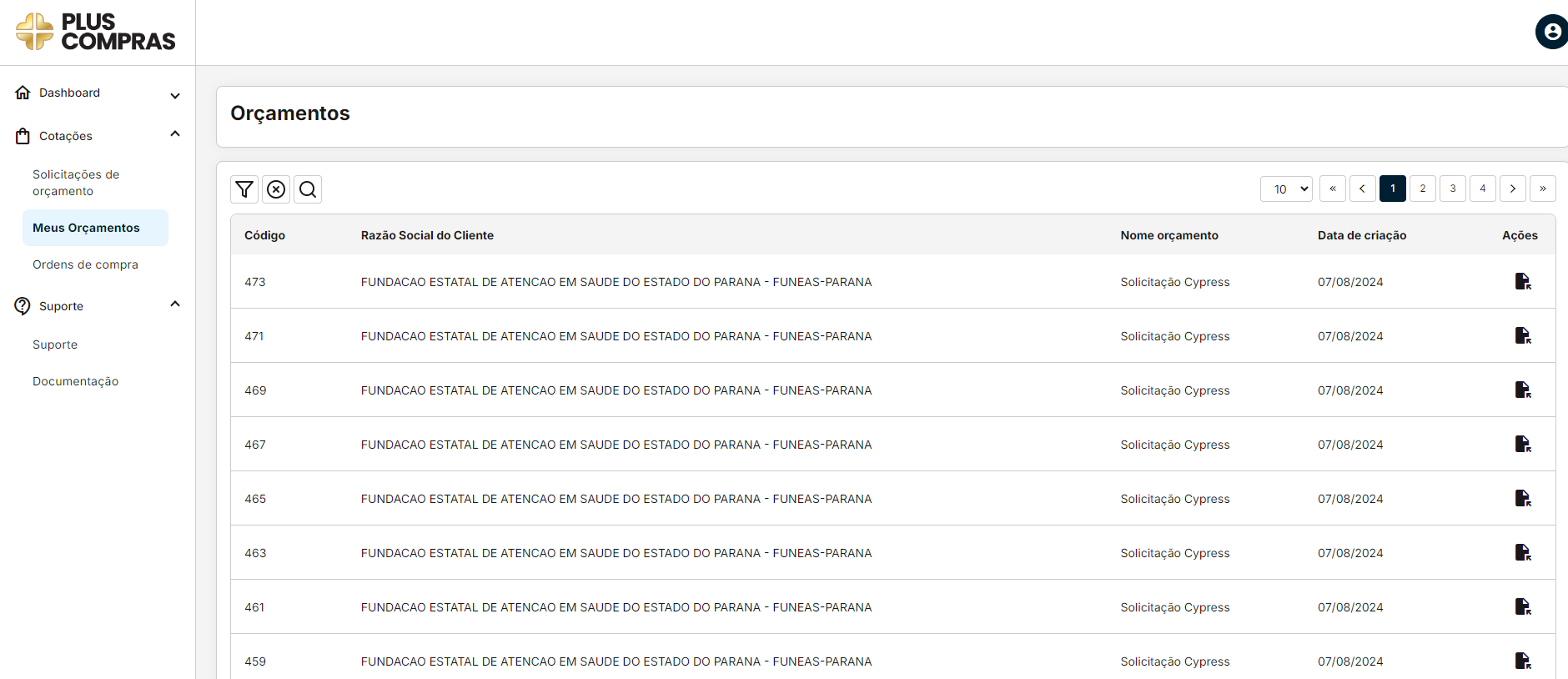This screenshot has width=1568, height=679.
Task: Open Solicitações de orçamento menu item
Action: click(76, 183)
